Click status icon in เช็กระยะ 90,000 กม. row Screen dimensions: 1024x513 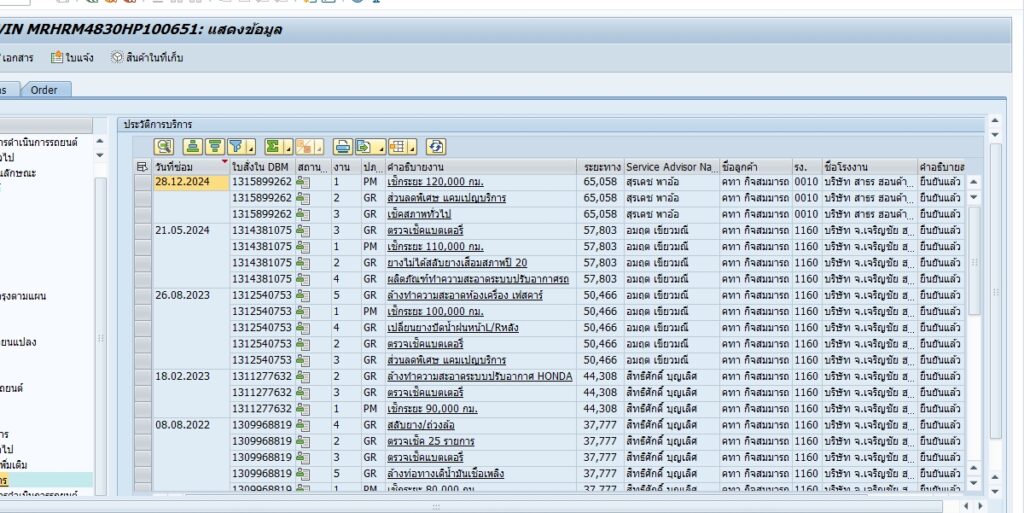tap(302, 409)
